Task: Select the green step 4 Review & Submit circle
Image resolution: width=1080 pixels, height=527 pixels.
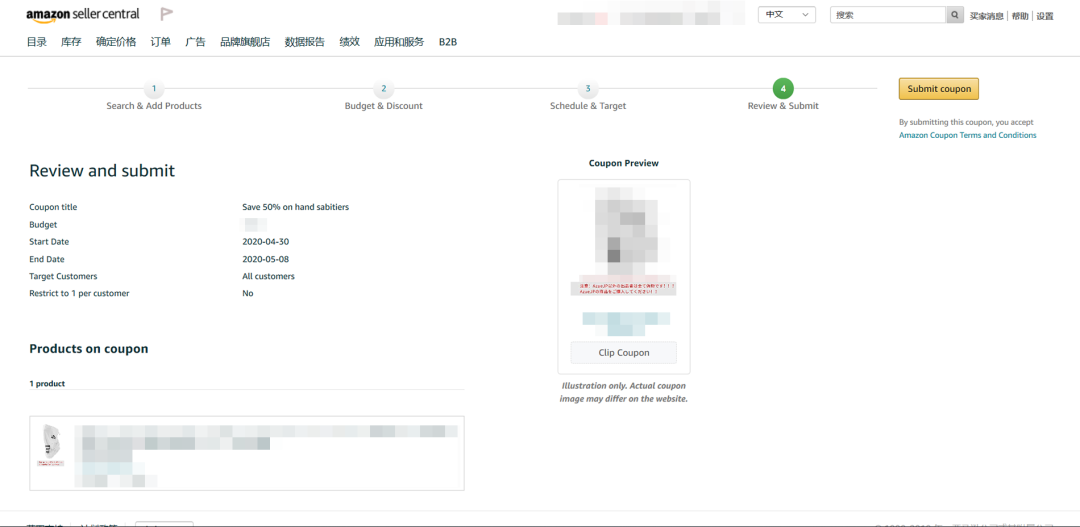Action: pyautogui.click(x=783, y=89)
